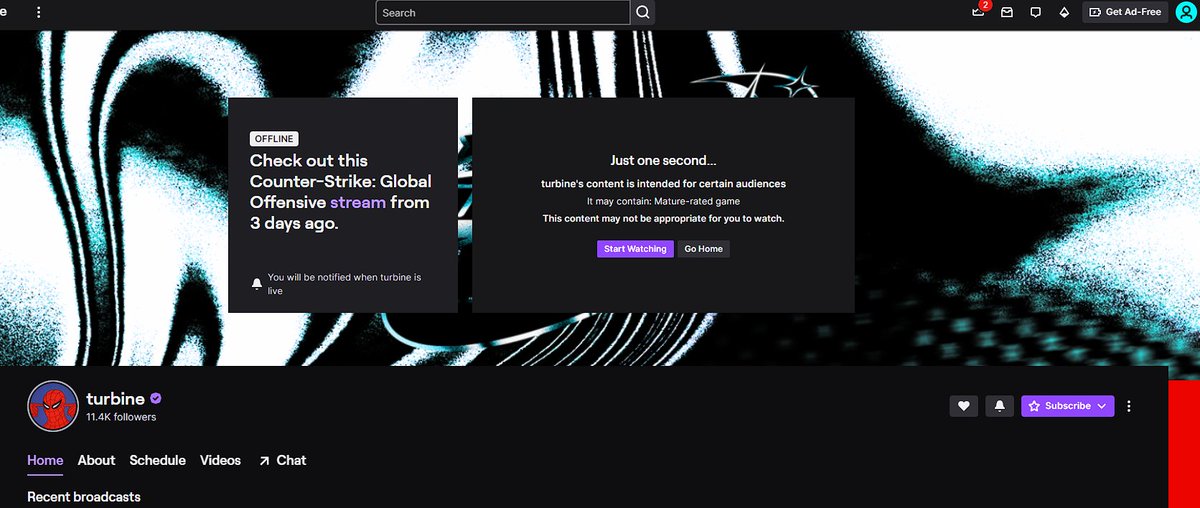Image resolution: width=1200 pixels, height=508 pixels.
Task: Open the three-dot menu in top navigation
Action: coord(39,12)
